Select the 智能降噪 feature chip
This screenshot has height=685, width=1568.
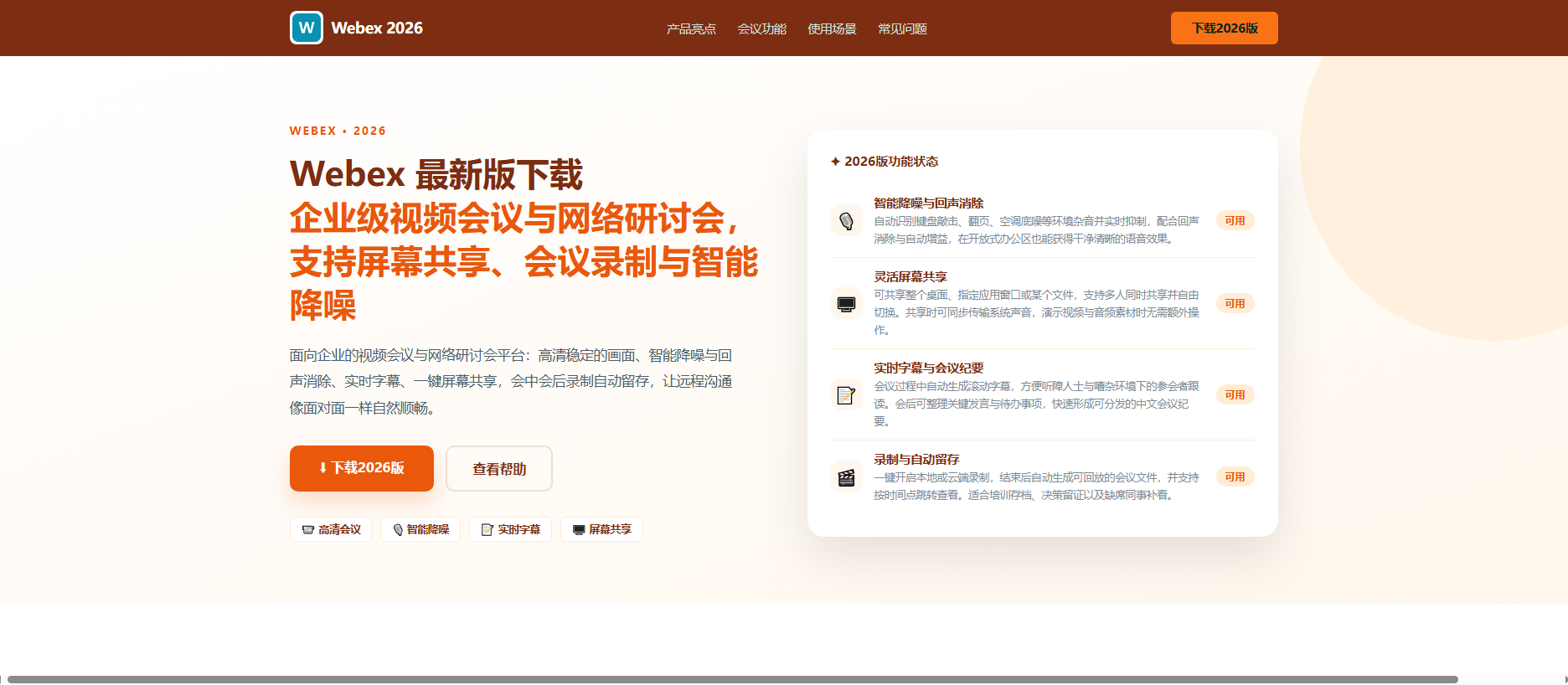[420, 529]
